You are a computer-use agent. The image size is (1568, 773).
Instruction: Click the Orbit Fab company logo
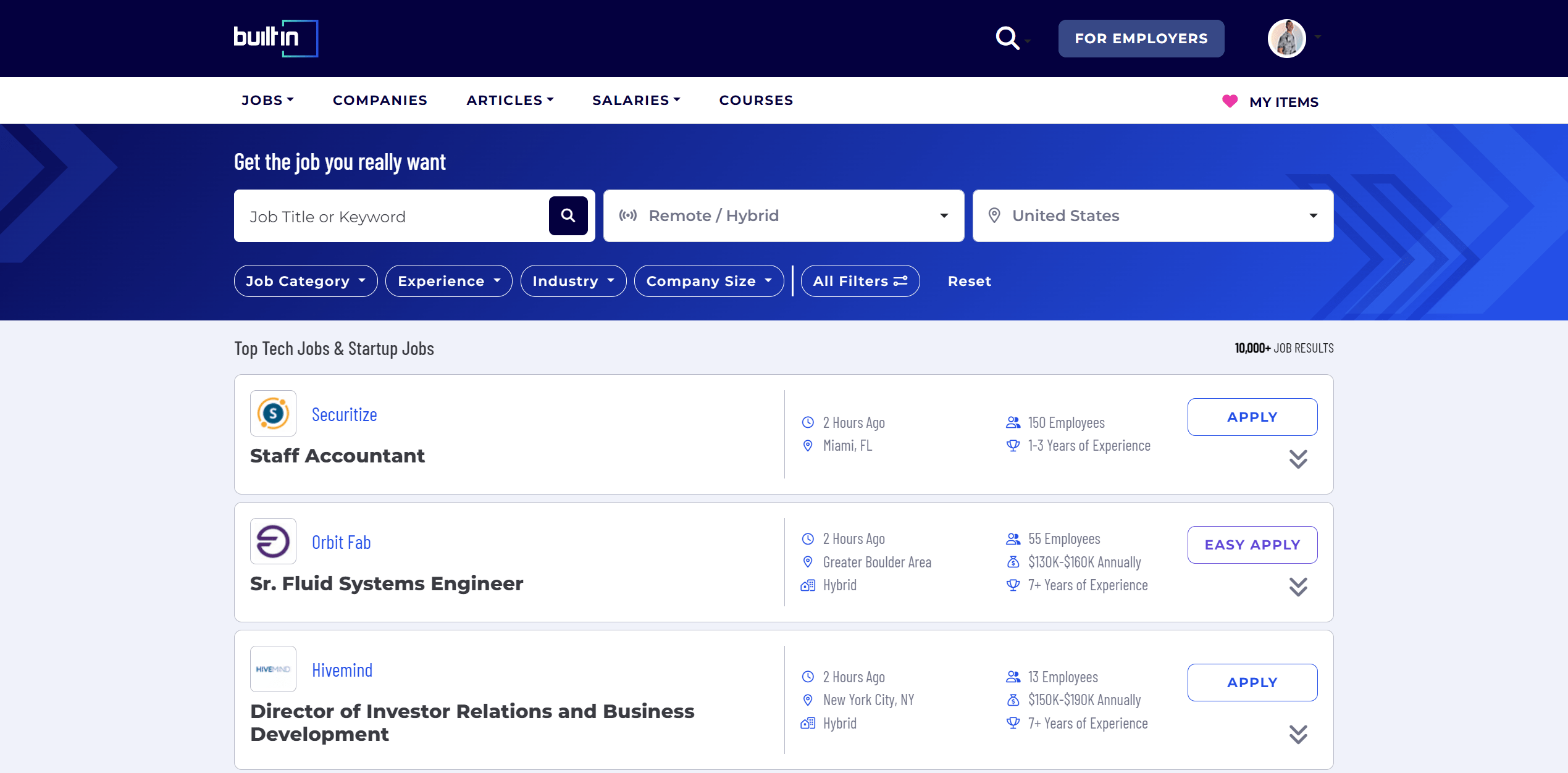(273, 541)
